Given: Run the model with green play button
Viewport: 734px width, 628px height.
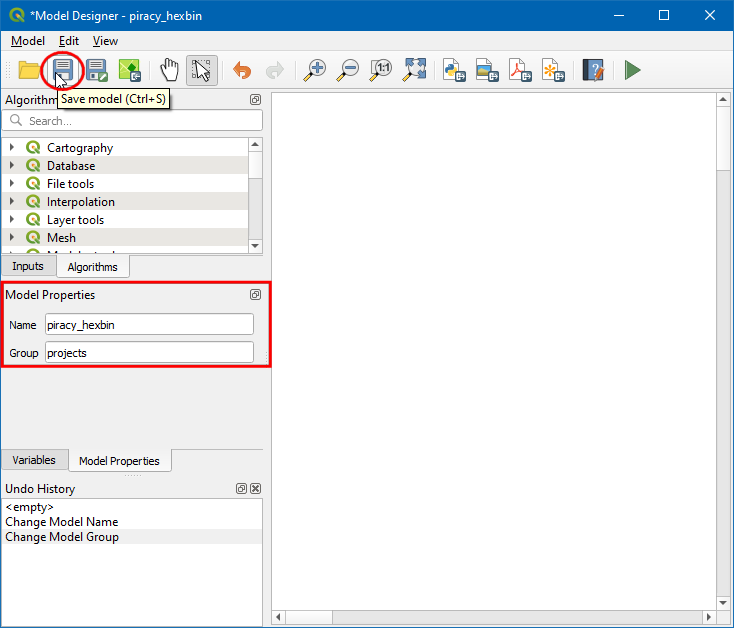Looking at the screenshot, I should point(632,70).
